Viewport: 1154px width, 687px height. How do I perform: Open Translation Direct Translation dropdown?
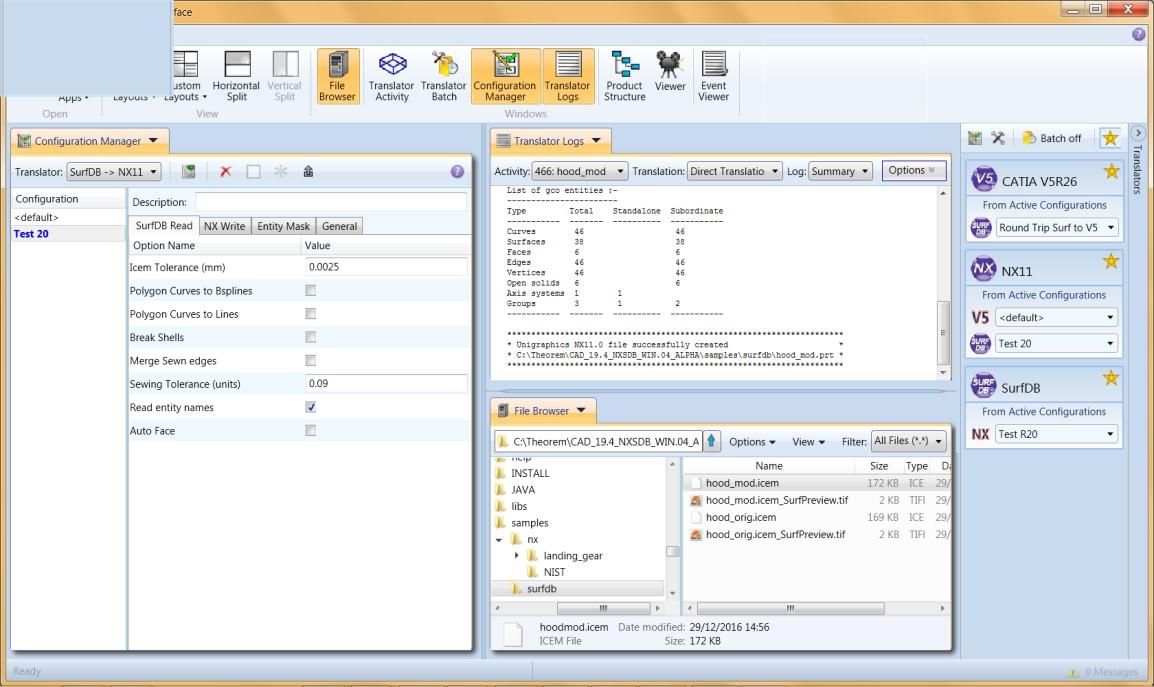[734, 171]
